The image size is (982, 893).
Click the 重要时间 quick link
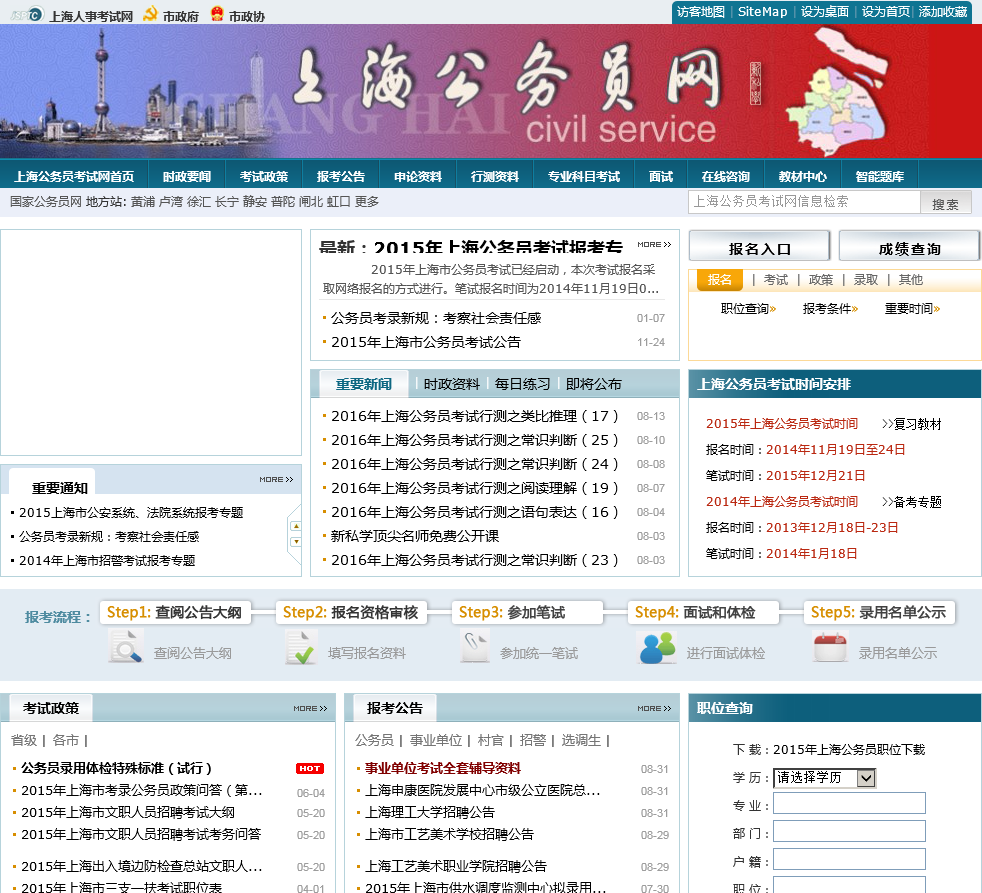click(912, 309)
